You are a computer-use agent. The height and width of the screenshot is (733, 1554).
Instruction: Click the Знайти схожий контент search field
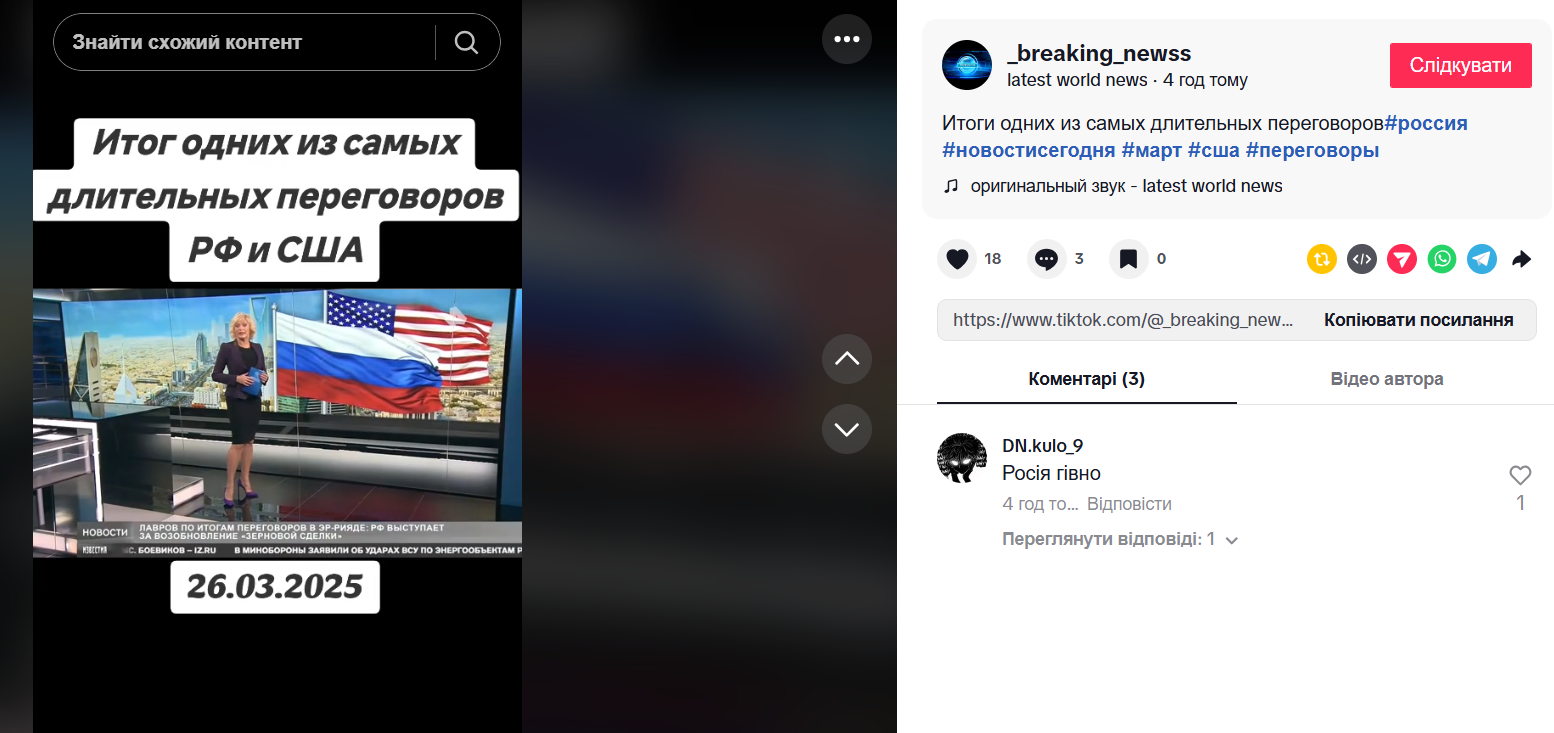pos(245,42)
